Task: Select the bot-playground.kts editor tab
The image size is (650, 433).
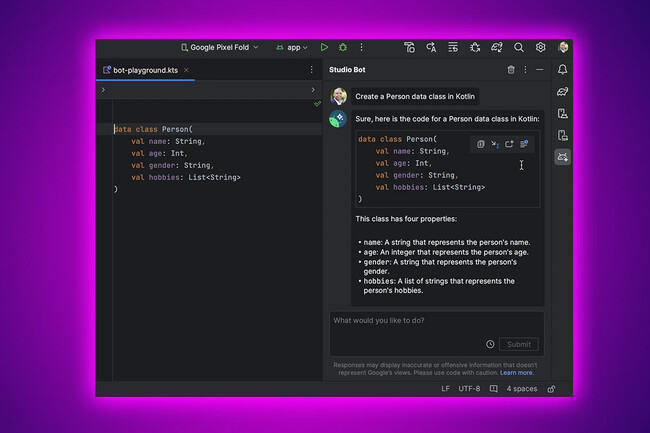Action: point(144,70)
